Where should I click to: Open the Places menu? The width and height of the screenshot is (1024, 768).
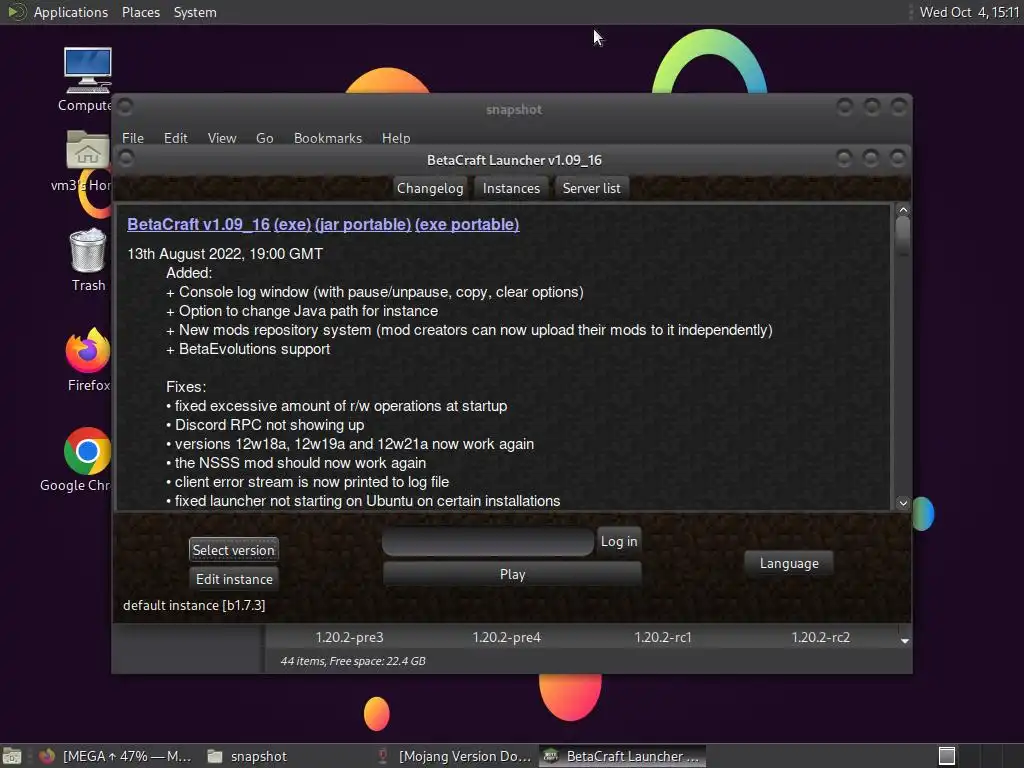140,12
